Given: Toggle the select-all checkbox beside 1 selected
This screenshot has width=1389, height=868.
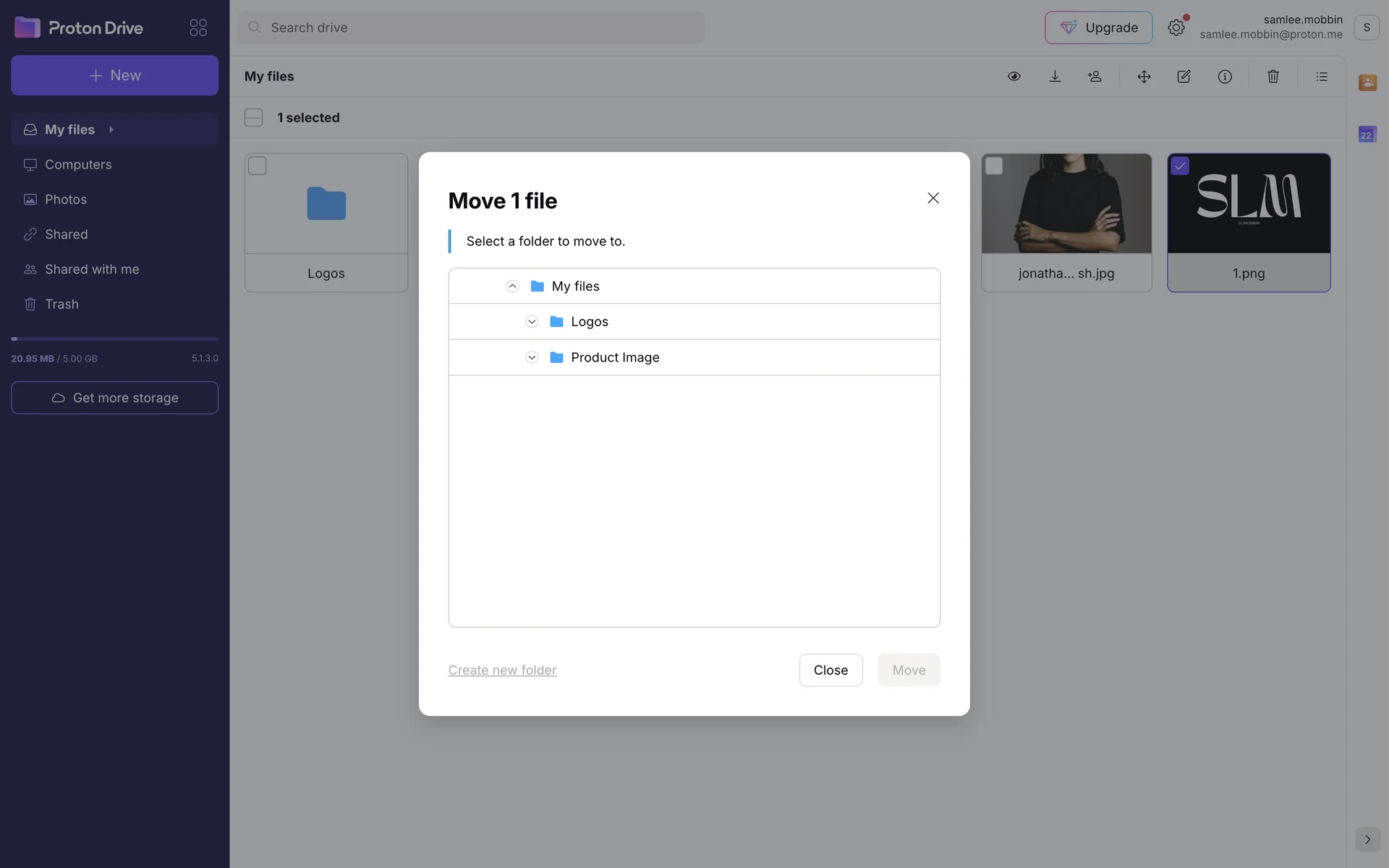Looking at the screenshot, I should tap(253, 118).
